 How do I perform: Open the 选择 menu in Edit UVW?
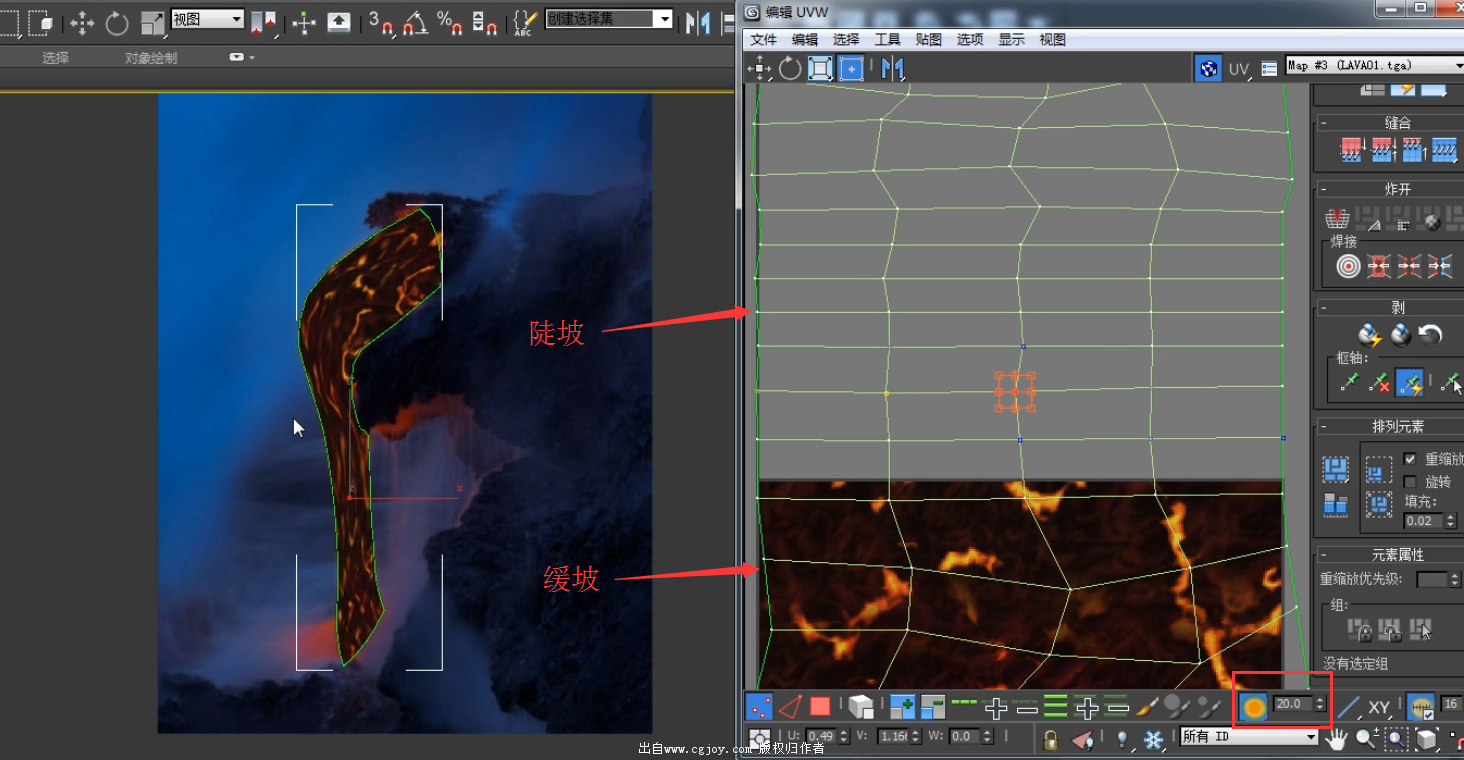[x=846, y=40]
